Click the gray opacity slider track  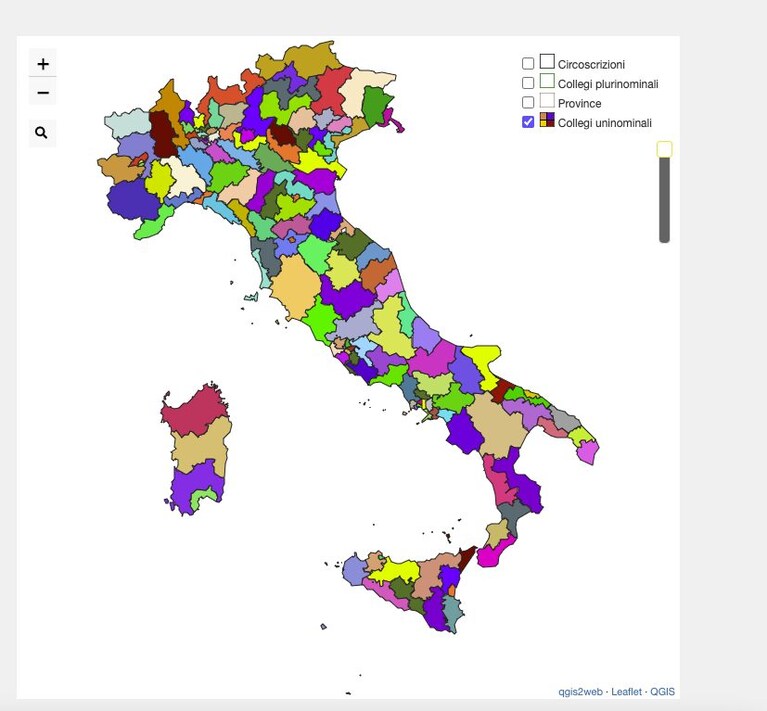click(664, 200)
